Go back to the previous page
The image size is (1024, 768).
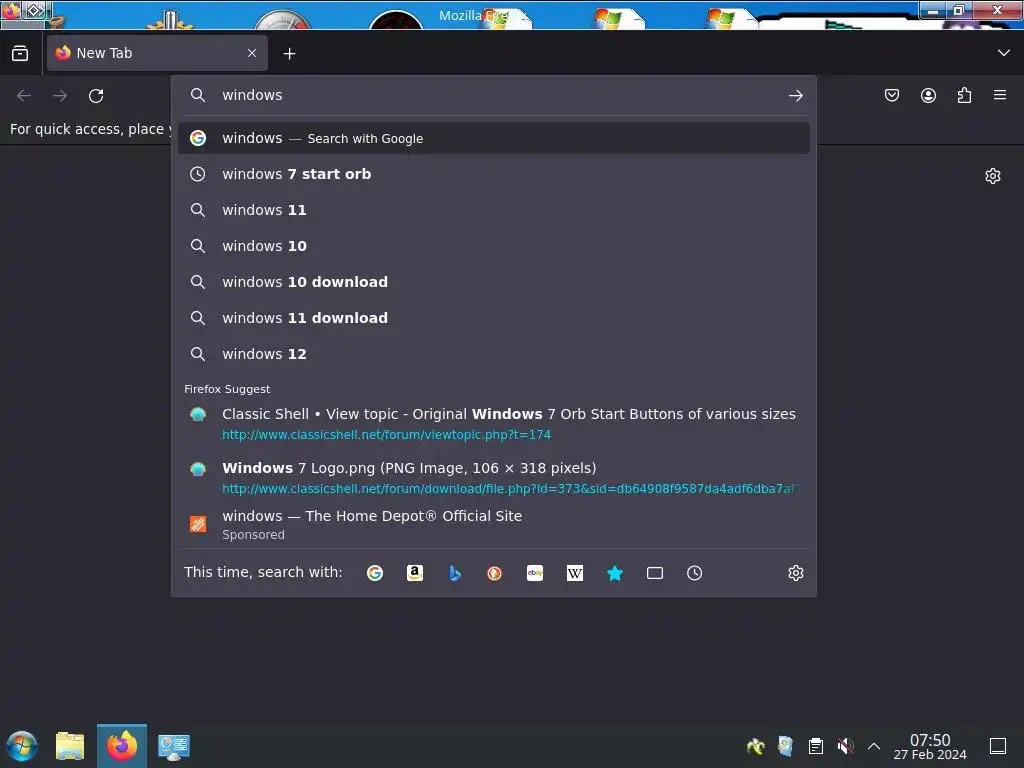point(24,96)
